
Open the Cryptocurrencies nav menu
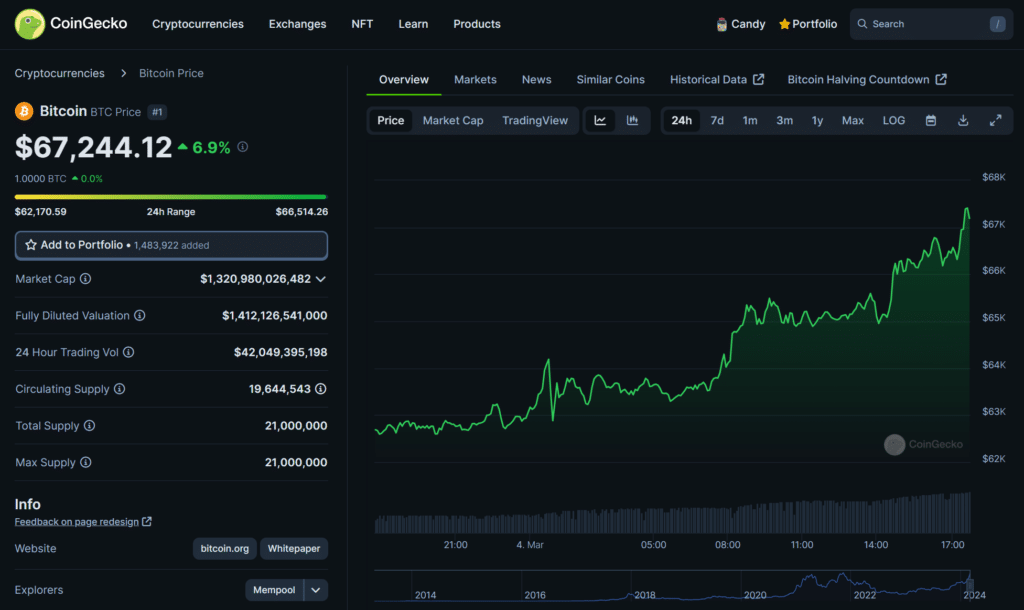(x=198, y=24)
